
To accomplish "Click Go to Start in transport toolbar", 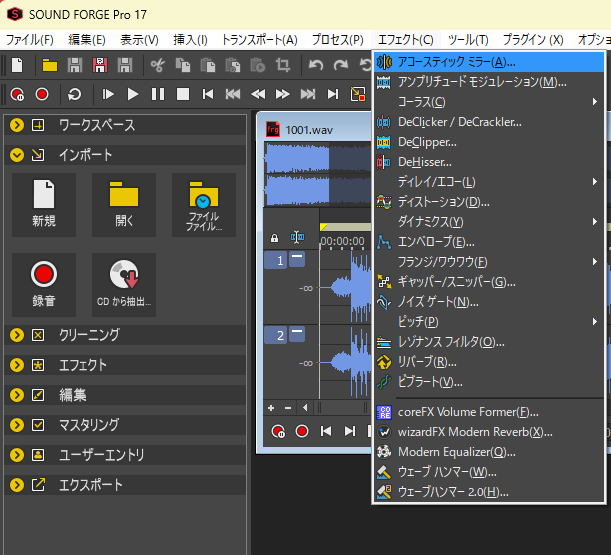I will pyautogui.click(x=208, y=94).
